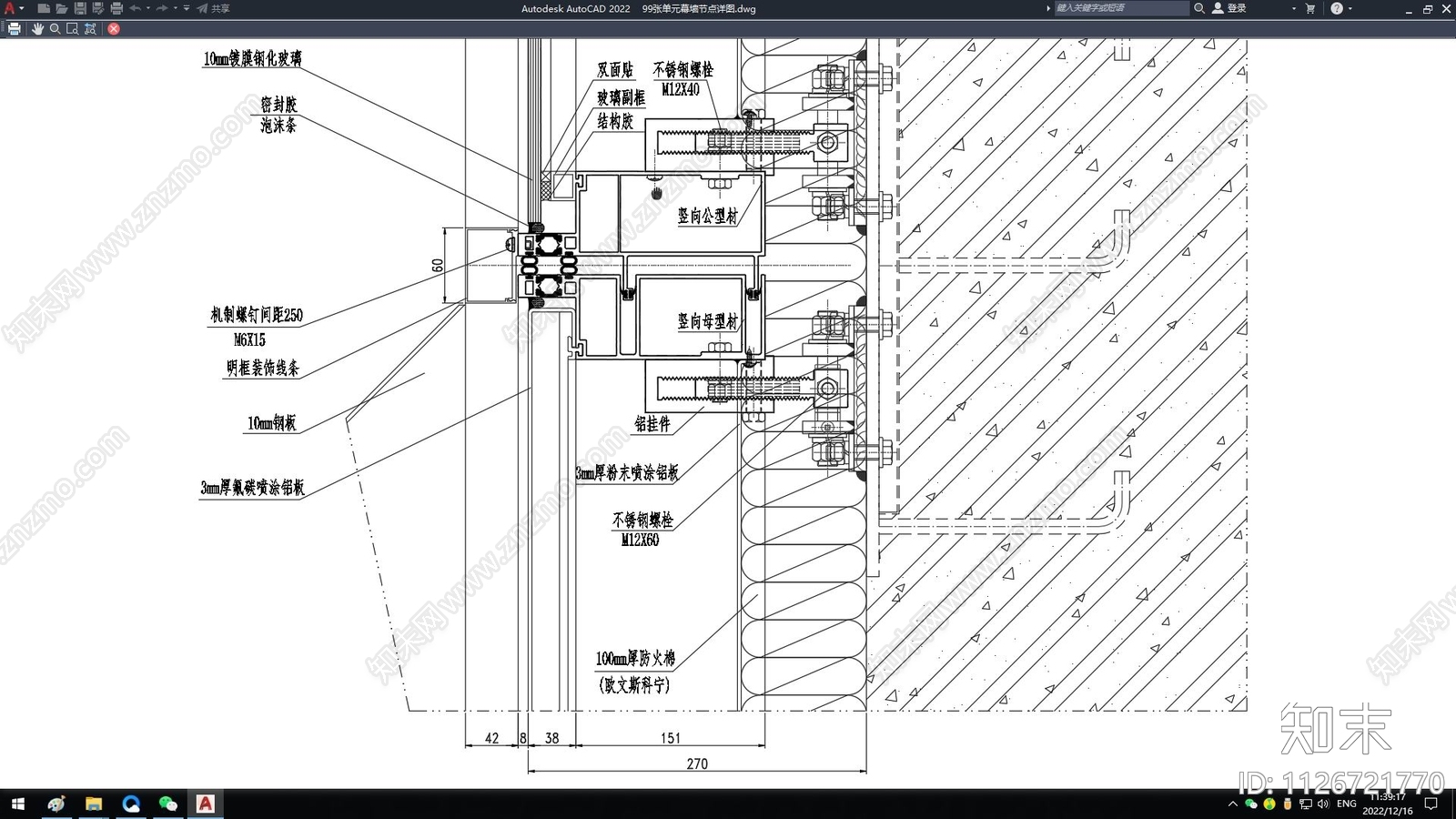
Task: Click the 'M12X60' bolt label
Action: click(x=640, y=540)
